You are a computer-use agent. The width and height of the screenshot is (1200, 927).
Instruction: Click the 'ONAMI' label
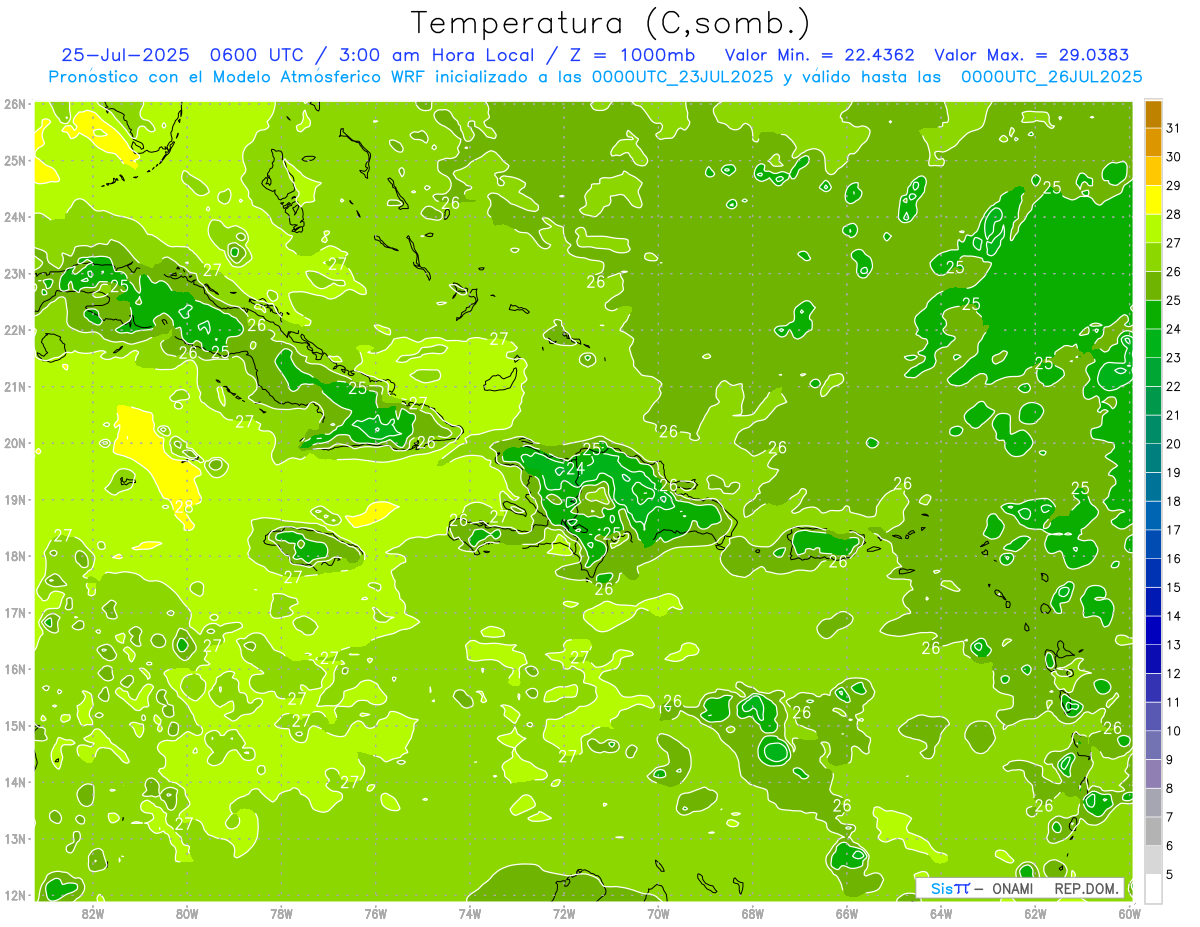pos(1012,888)
